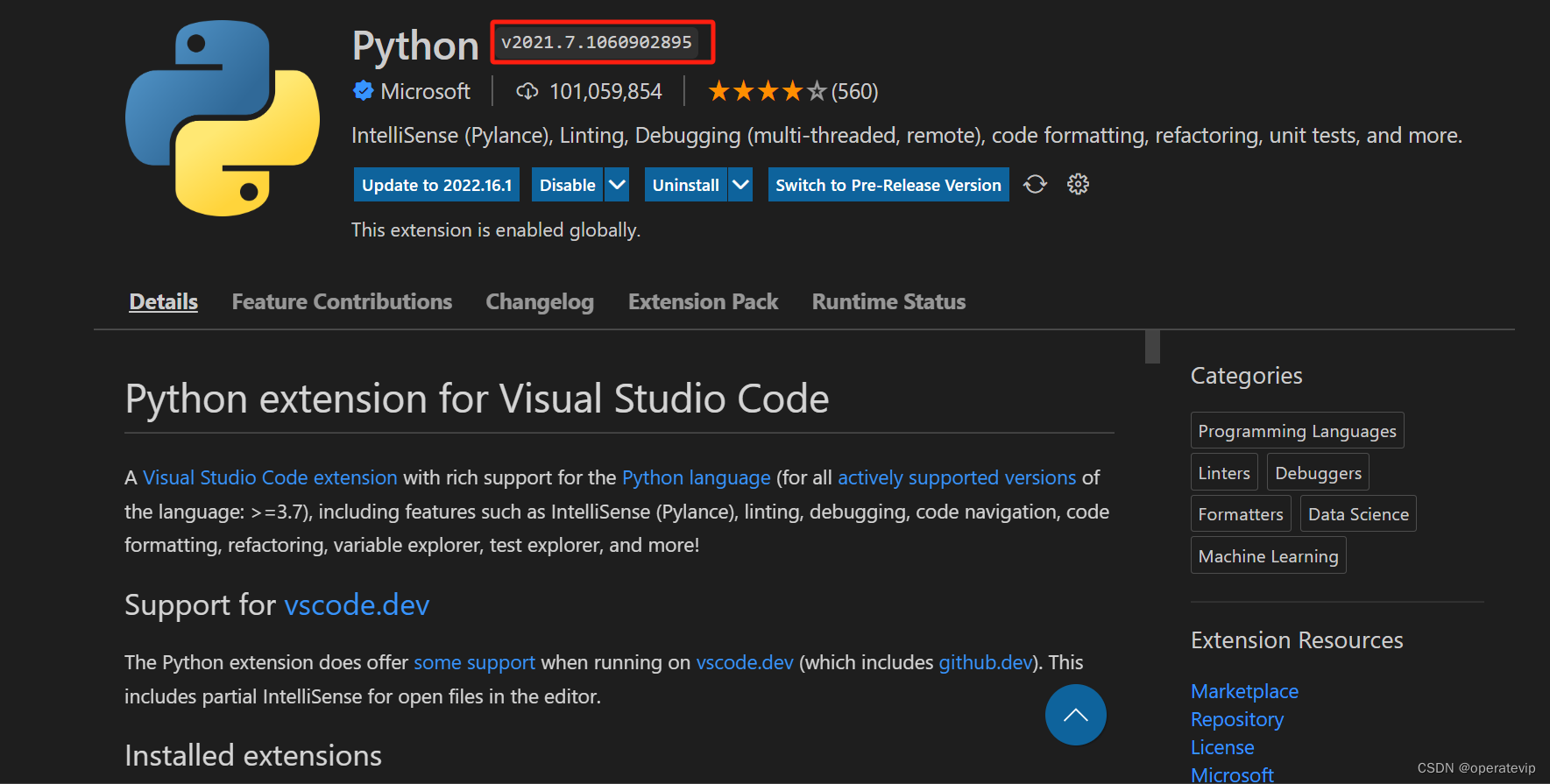
Task: Click 'This extension is enabled globally.' text
Action: (x=496, y=230)
